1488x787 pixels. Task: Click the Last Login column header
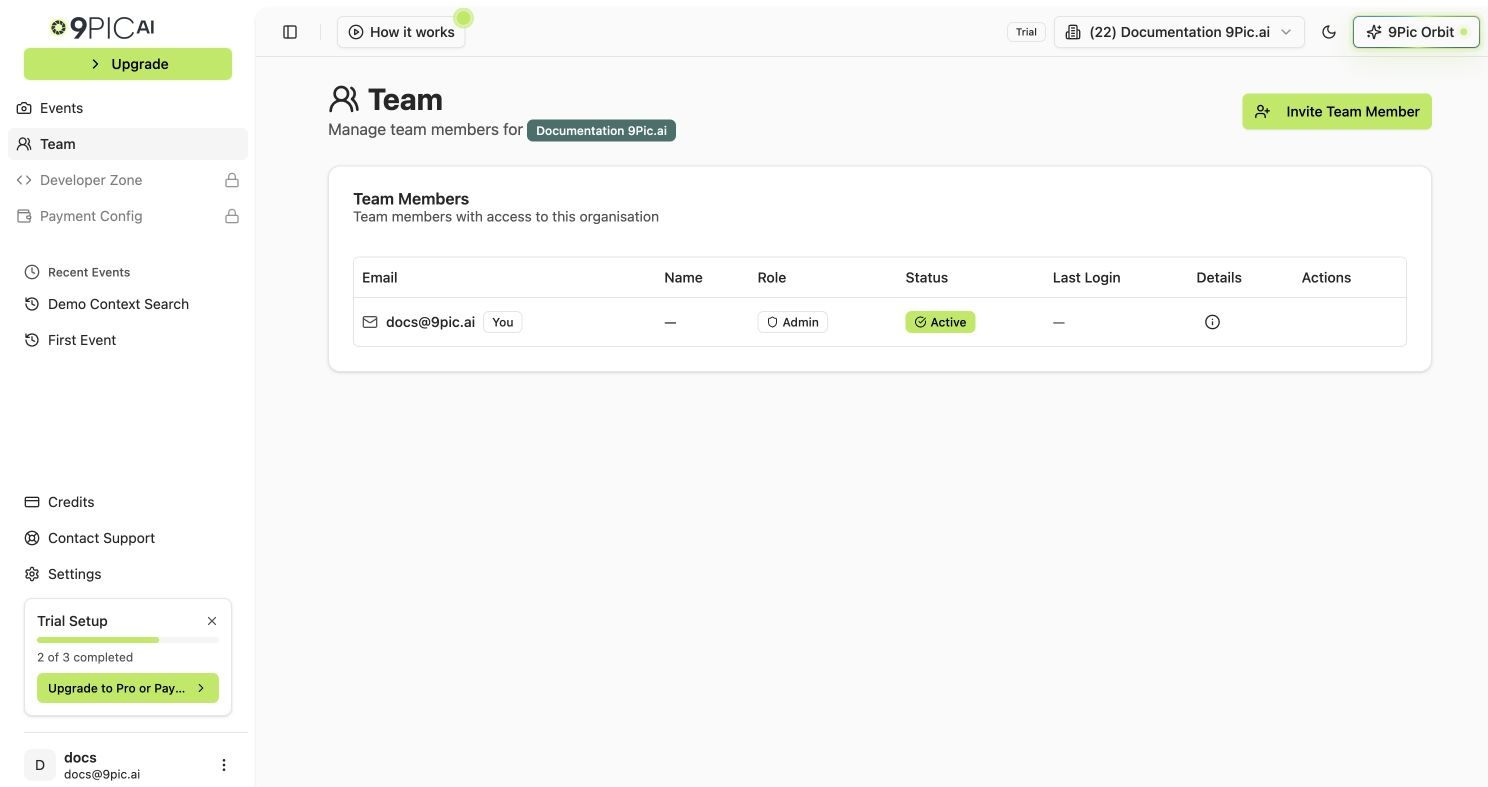[x=1087, y=278]
